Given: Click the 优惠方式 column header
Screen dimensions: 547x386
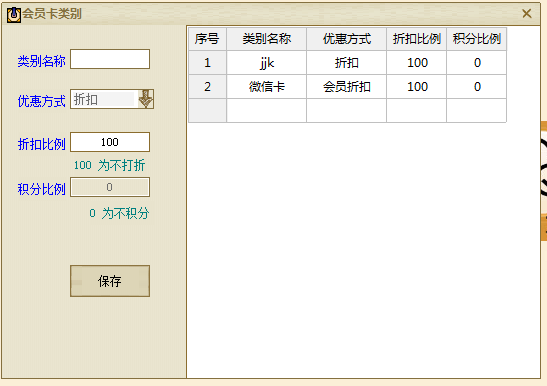Looking at the screenshot, I should coord(346,39).
